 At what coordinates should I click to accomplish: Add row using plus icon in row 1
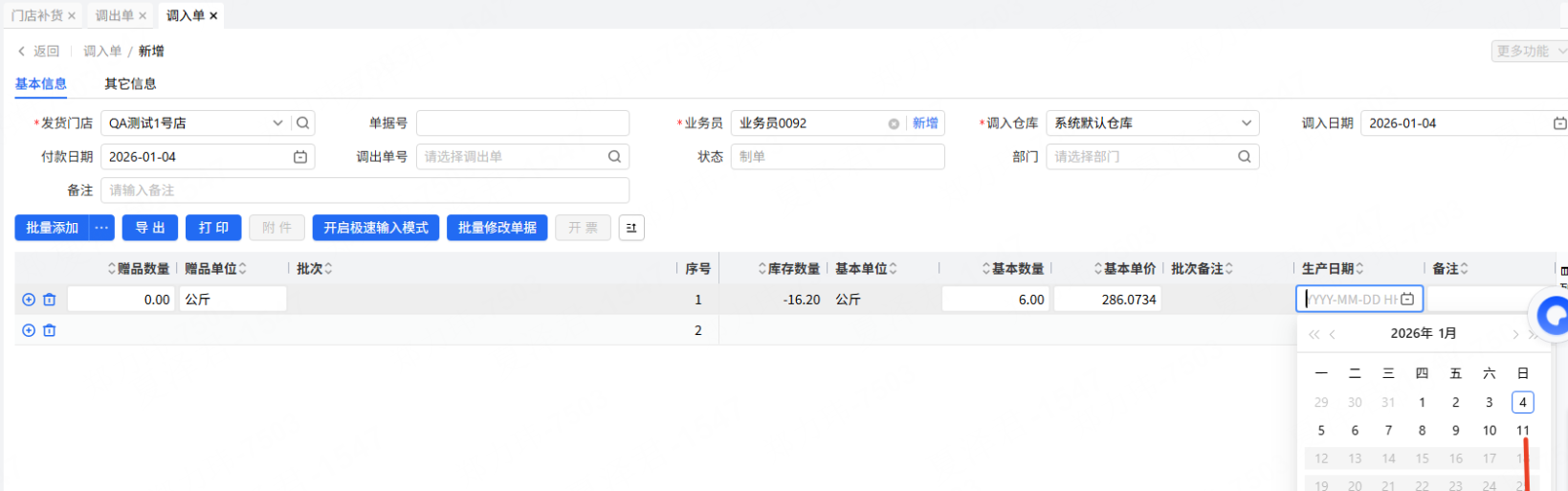tap(29, 300)
